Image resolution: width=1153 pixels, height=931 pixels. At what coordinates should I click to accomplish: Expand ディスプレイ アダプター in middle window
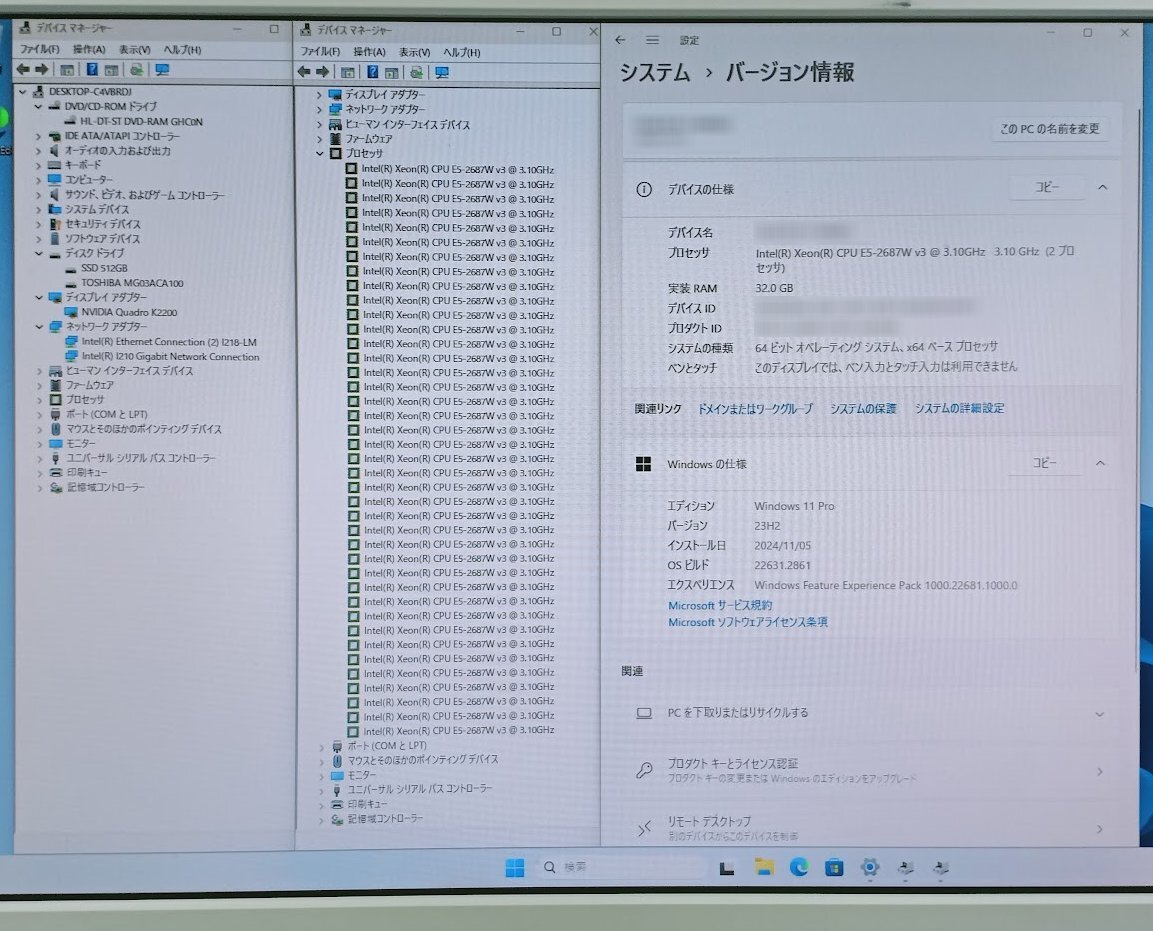[x=320, y=95]
